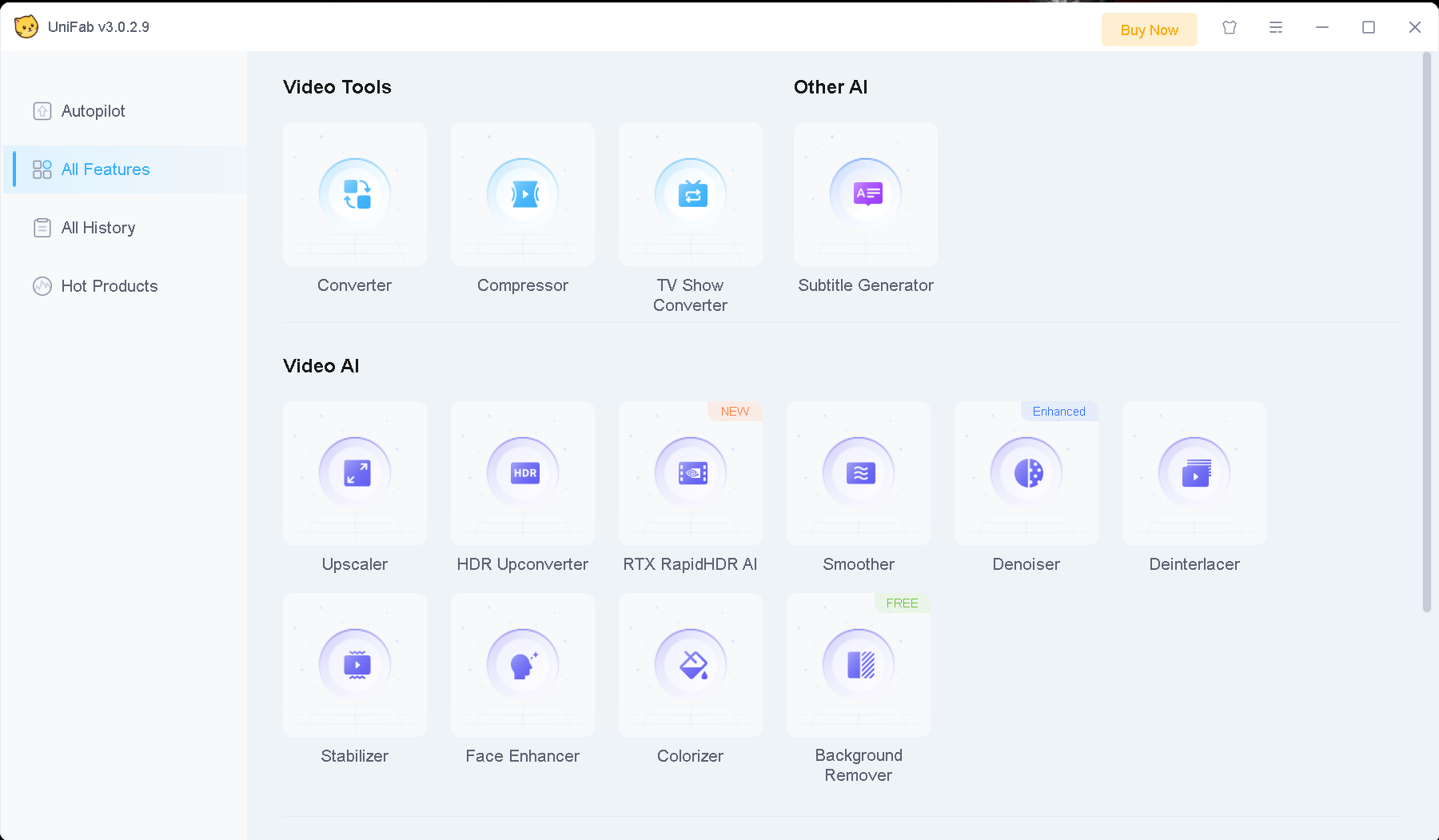1439x840 pixels.
Task: Close the UniFab window
Action: [1415, 27]
